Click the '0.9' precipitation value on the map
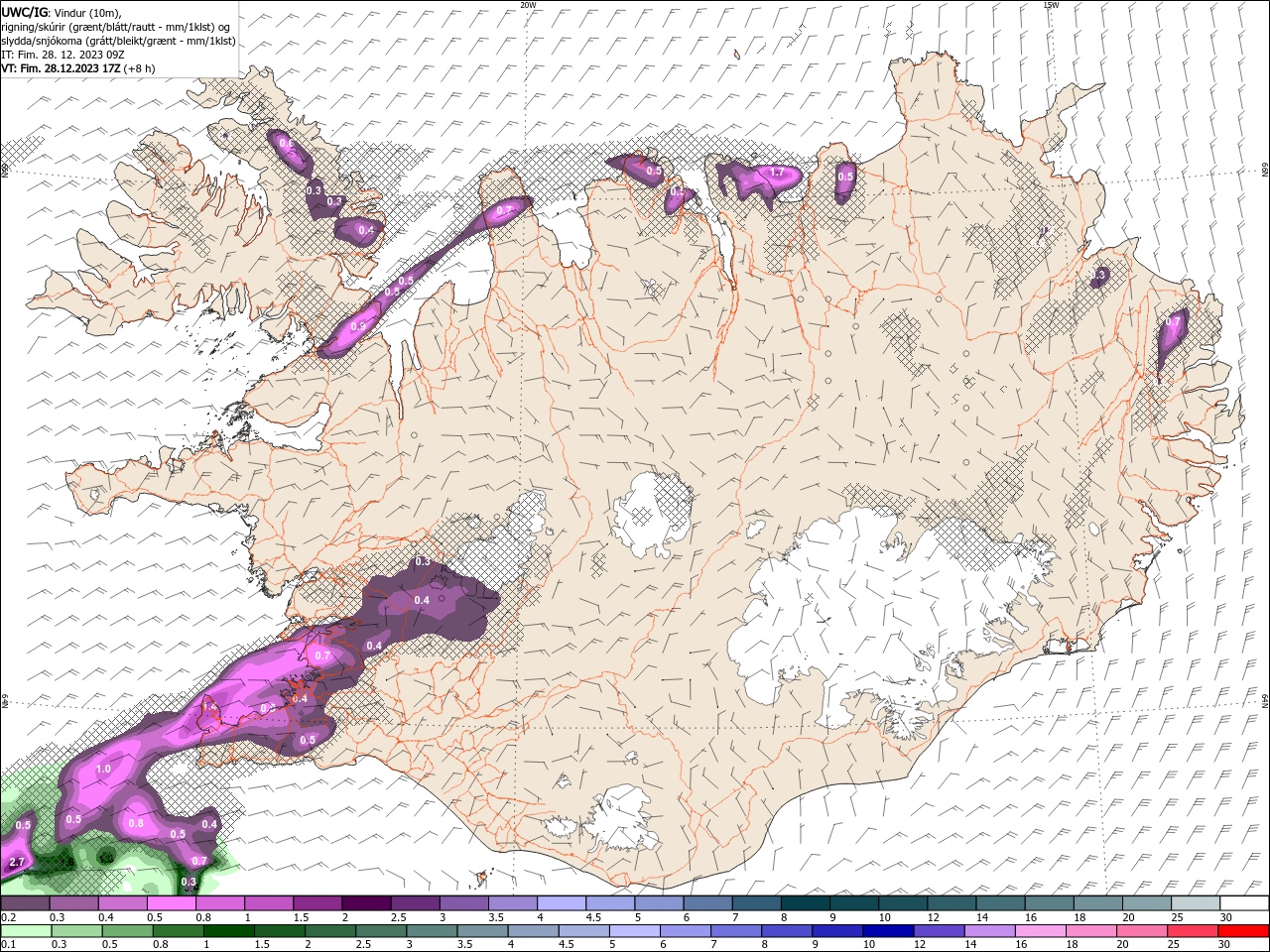Screen dimensions: 1270x952 click(x=358, y=326)
